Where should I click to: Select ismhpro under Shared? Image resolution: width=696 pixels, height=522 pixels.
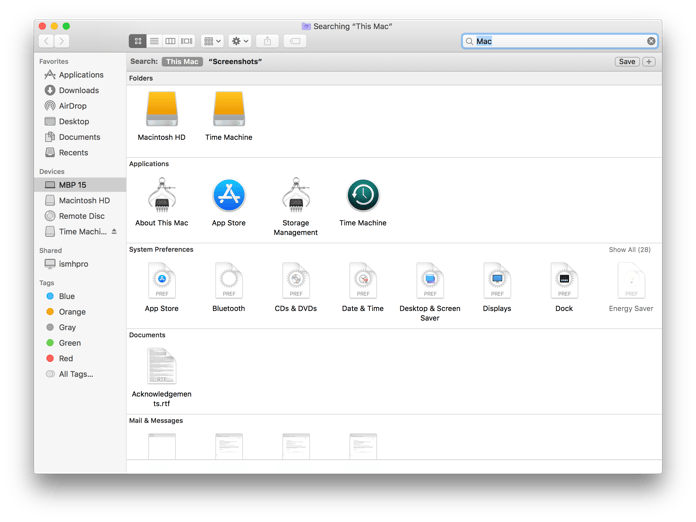click(x=80, y=264)
